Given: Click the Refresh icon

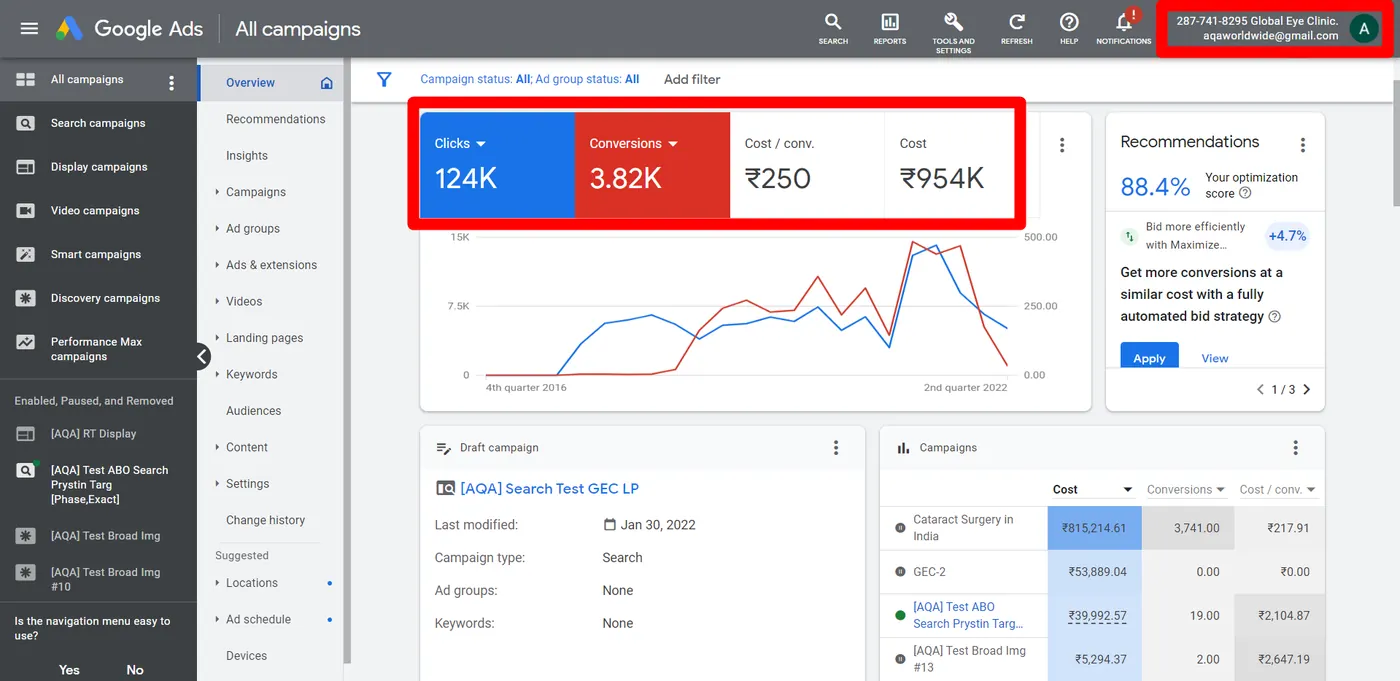Looking at the screenshot, I should coord(1017,28).
